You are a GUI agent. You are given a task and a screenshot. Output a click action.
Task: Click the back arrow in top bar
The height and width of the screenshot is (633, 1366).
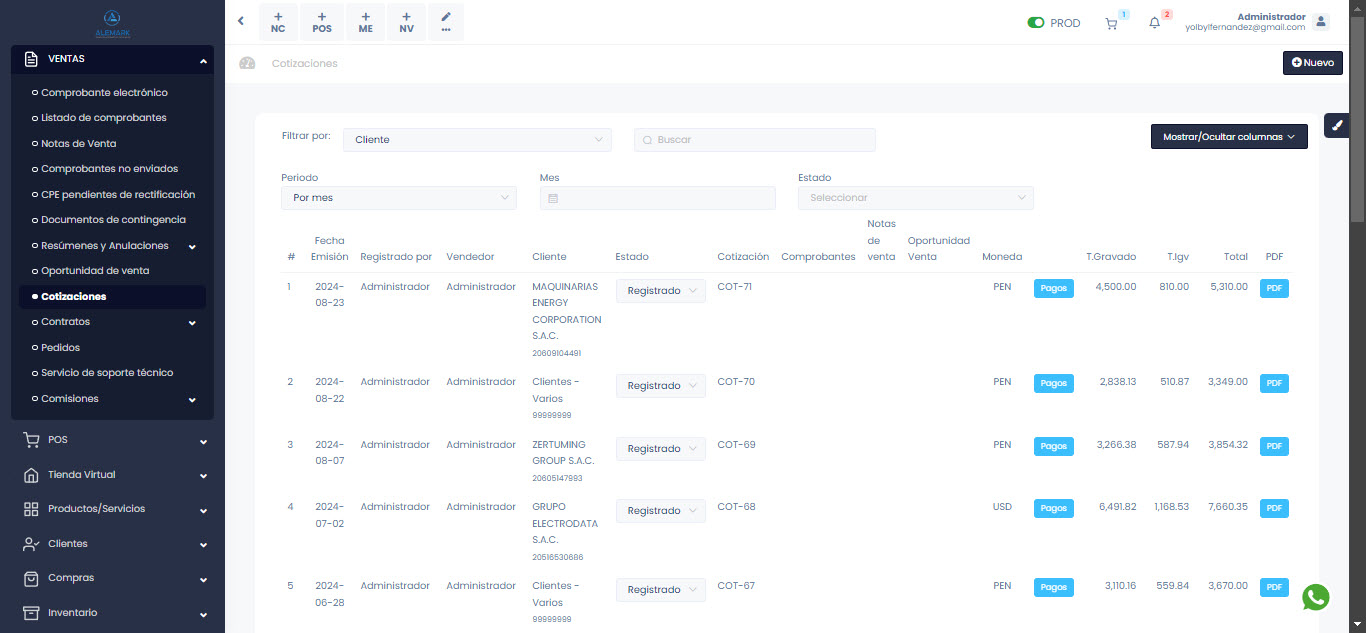[241, 21]
